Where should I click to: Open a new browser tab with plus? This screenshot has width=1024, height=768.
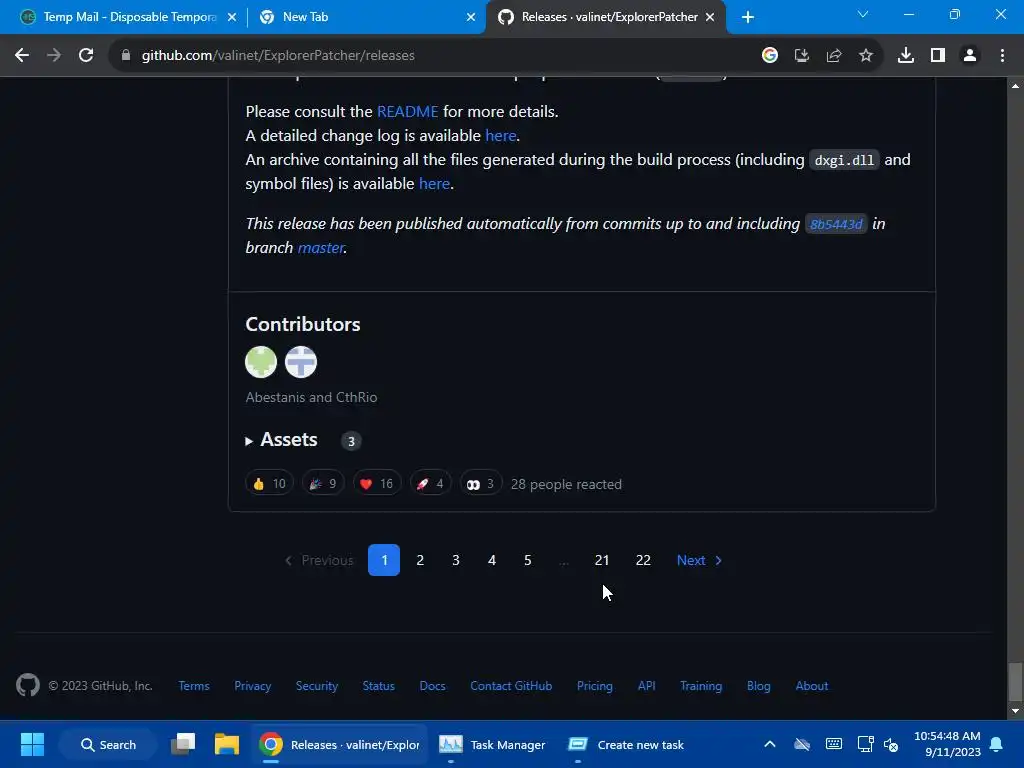tap(748, 17)
